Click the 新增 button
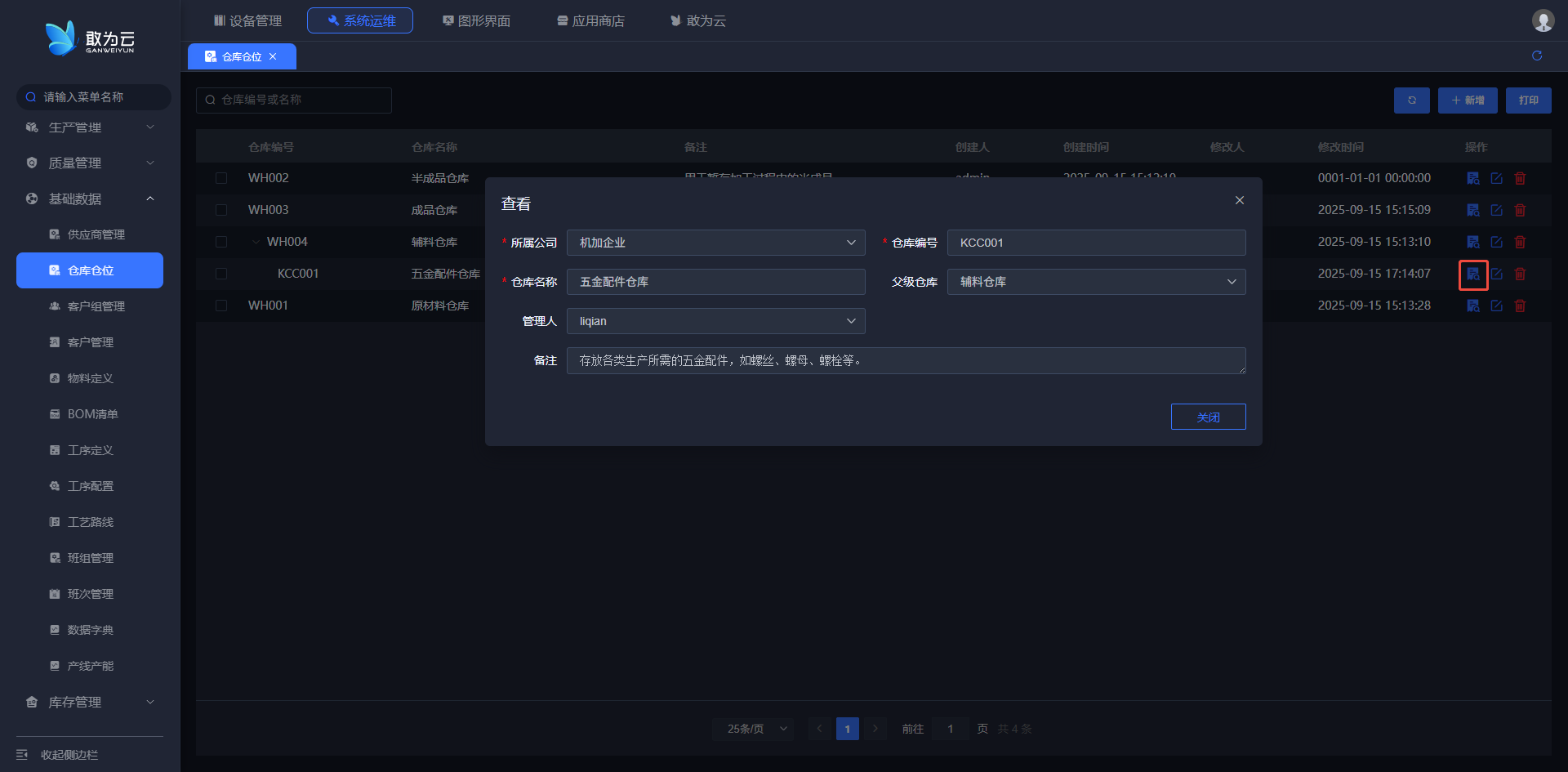 point(1467,100)
